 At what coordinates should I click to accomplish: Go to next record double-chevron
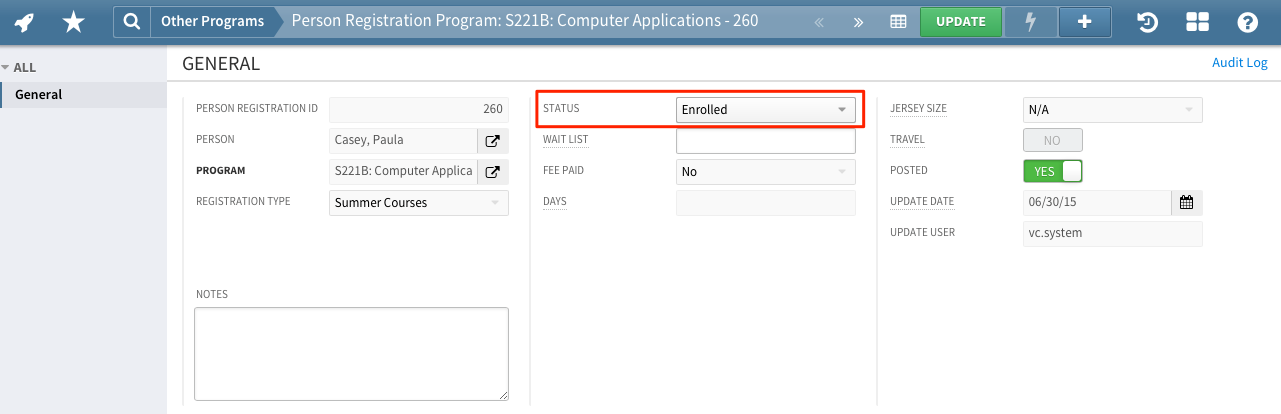pos(859,22)
